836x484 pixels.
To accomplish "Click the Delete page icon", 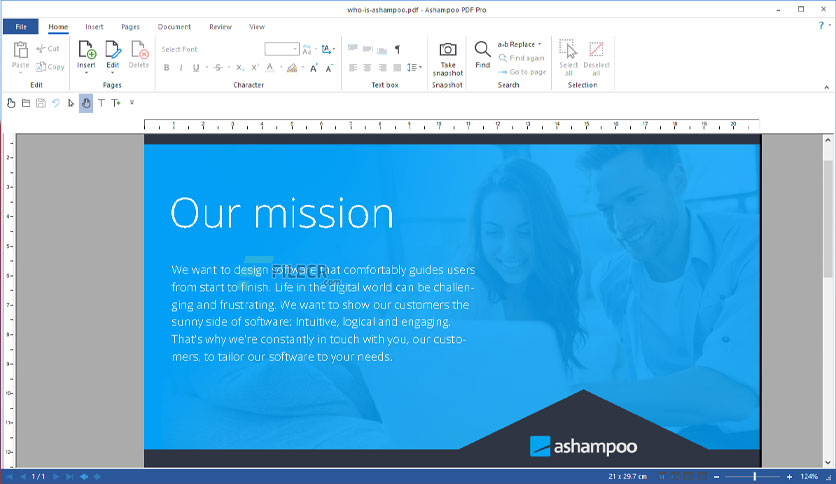I will (139, 50).
